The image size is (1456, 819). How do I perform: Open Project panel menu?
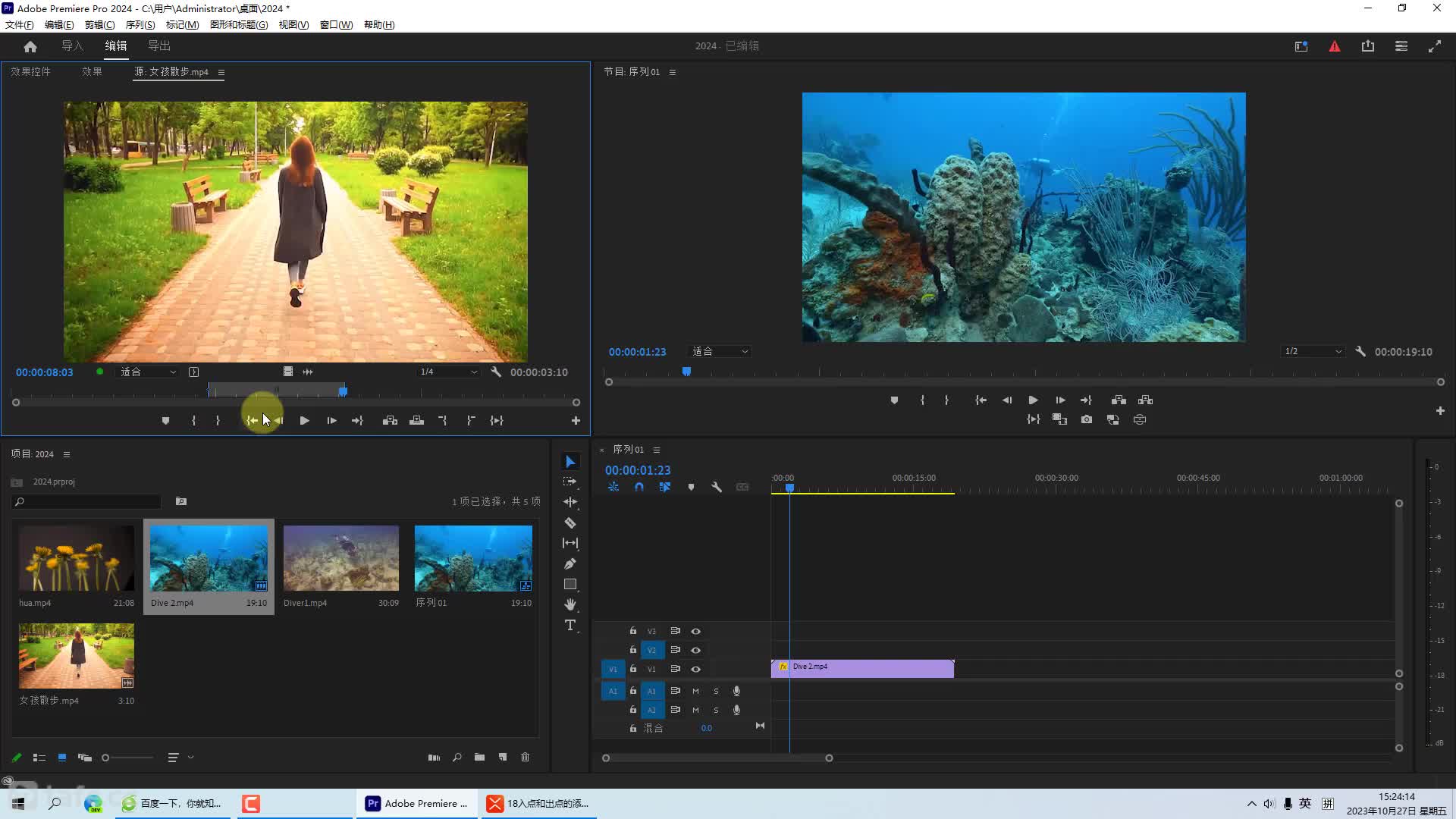tap(67, 454)
